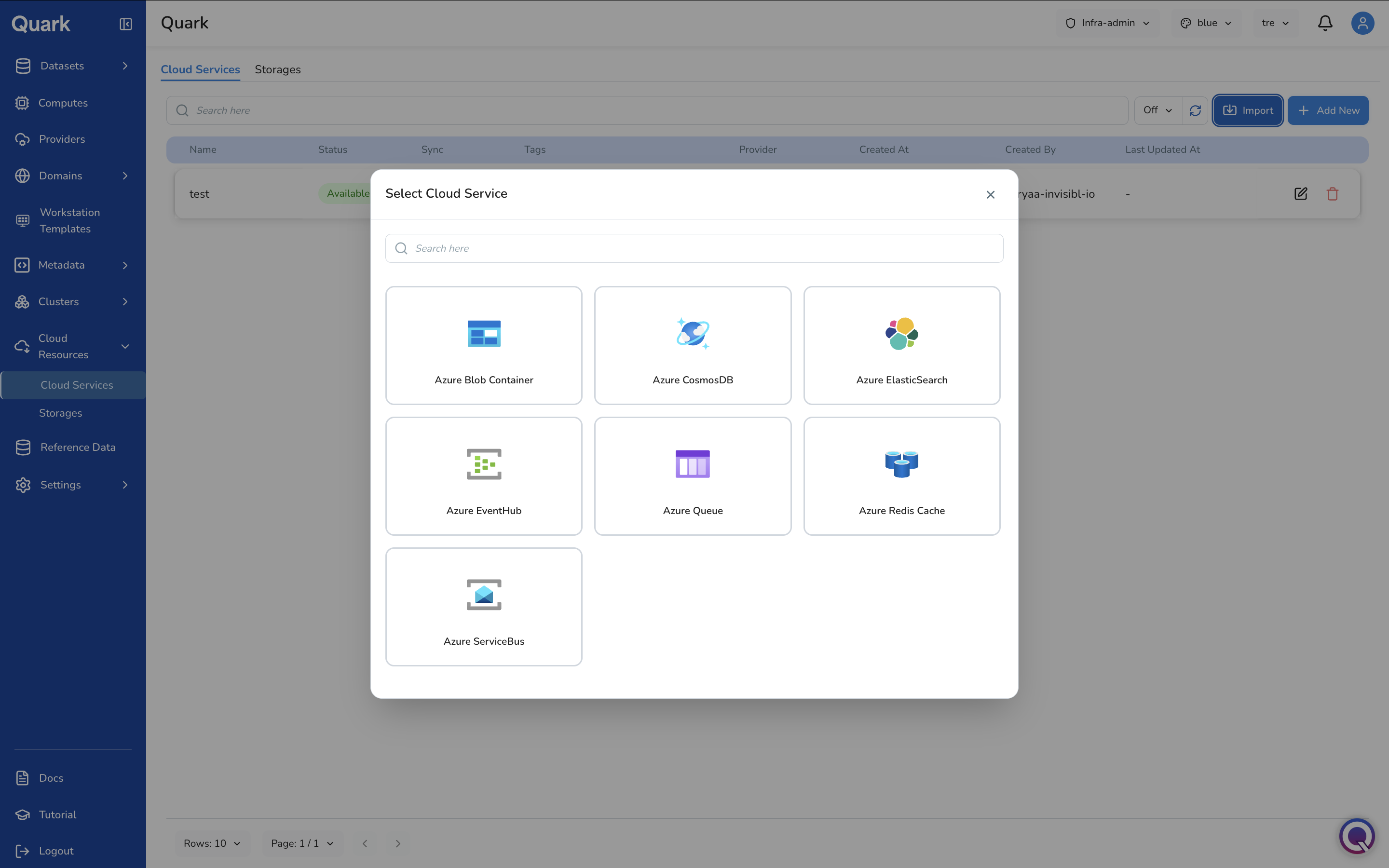Click the Provider column header

[758, 149]
